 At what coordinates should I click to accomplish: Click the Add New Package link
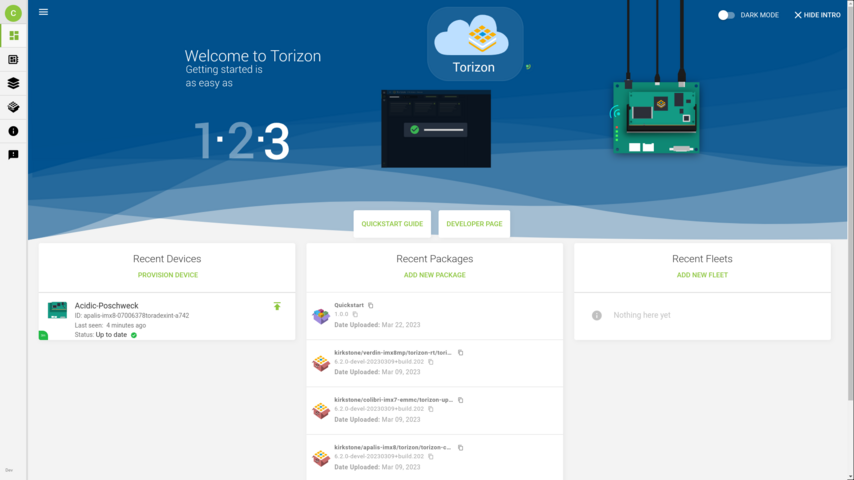(434, 275)
